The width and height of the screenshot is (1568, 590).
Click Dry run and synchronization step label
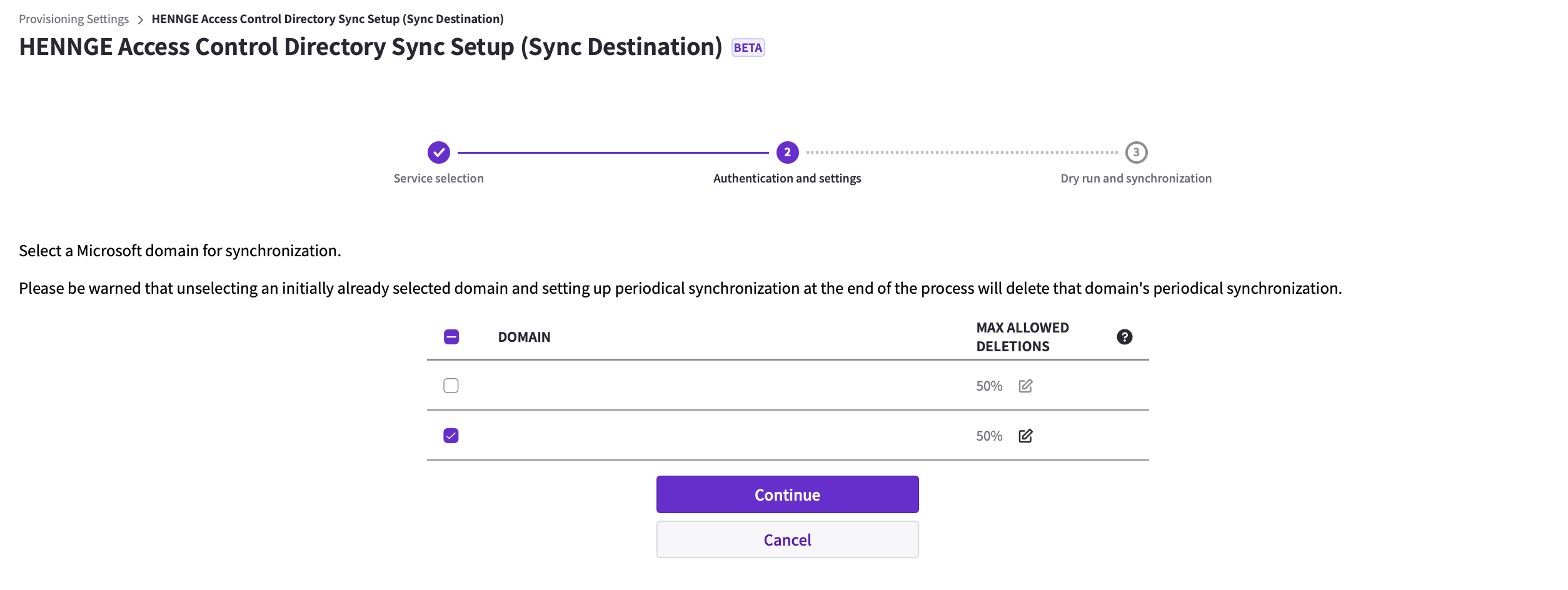[x=1136, y=178]
